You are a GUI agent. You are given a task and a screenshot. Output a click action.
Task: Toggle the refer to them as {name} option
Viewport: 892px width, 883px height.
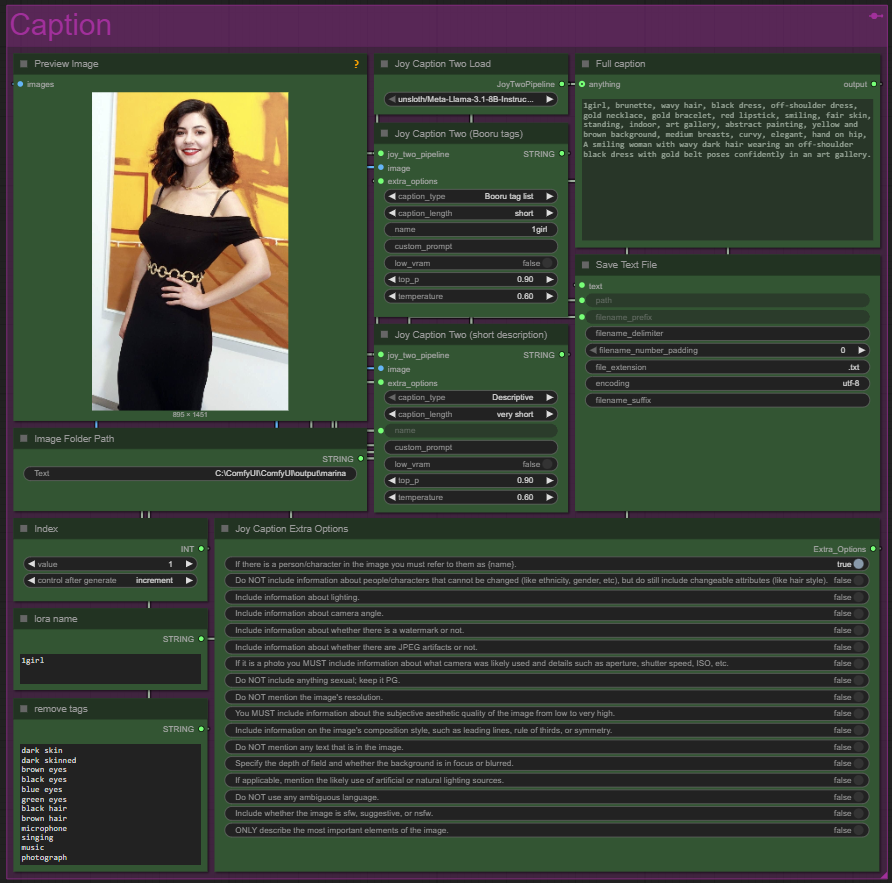coord(547,564)
